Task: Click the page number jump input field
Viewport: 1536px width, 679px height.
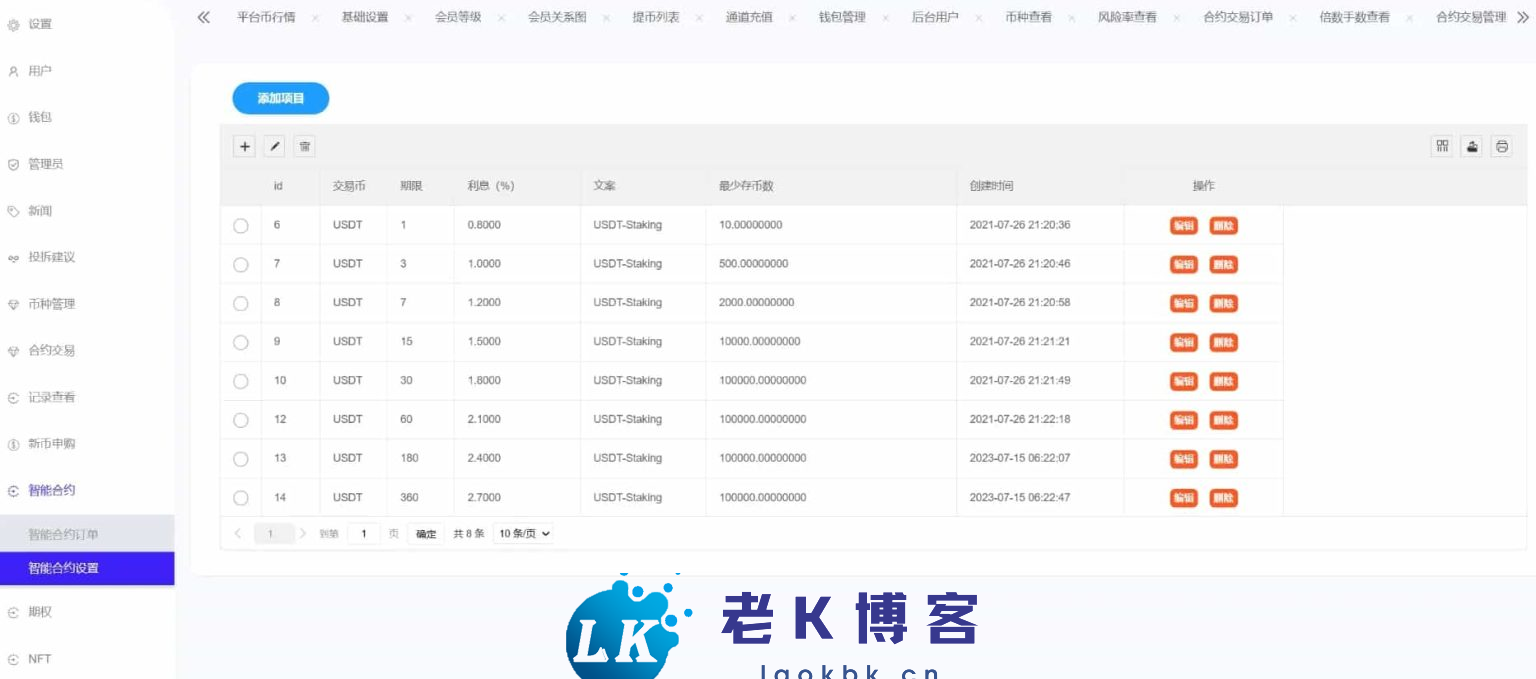Action: click(x=364, y=534)
